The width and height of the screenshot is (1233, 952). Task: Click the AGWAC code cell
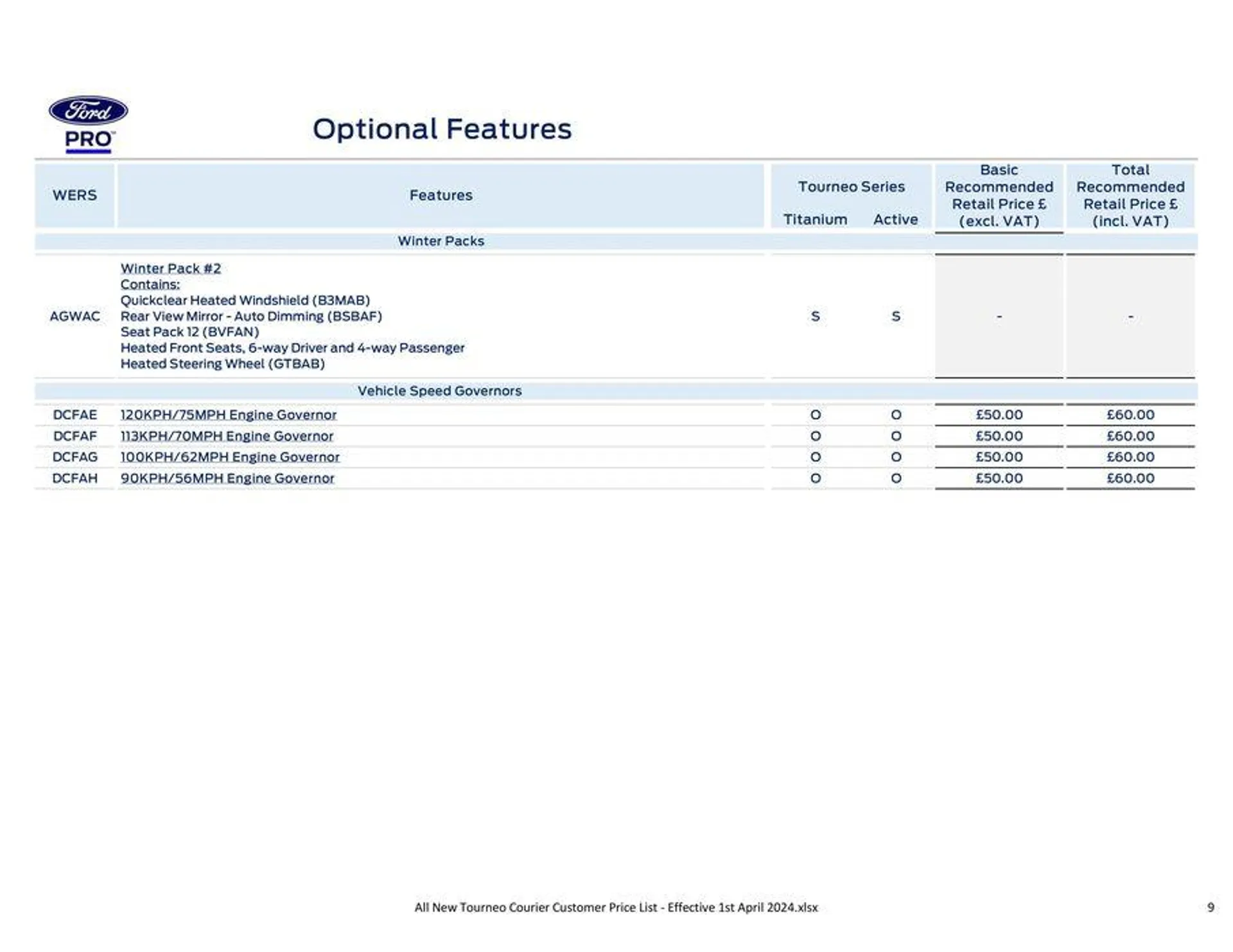coord(74,316)
